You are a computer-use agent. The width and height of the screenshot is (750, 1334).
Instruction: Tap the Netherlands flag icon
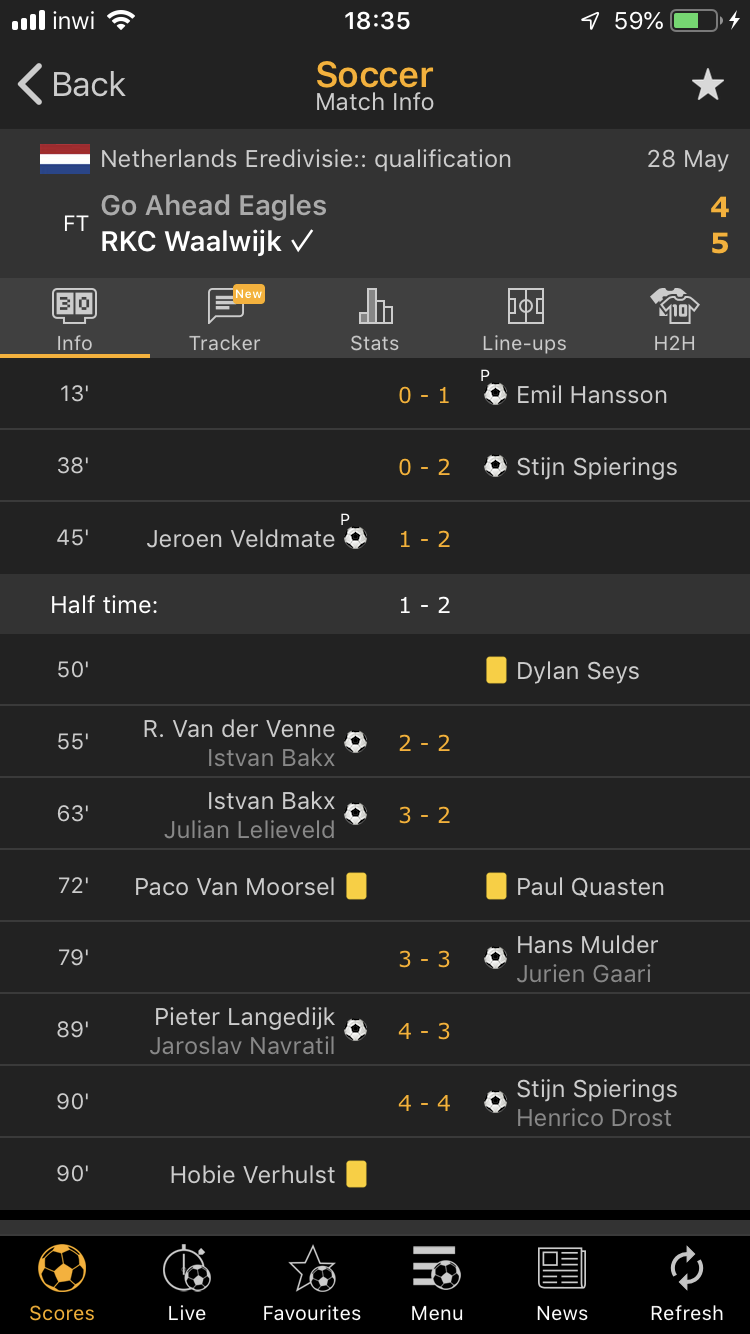point(65,159)
